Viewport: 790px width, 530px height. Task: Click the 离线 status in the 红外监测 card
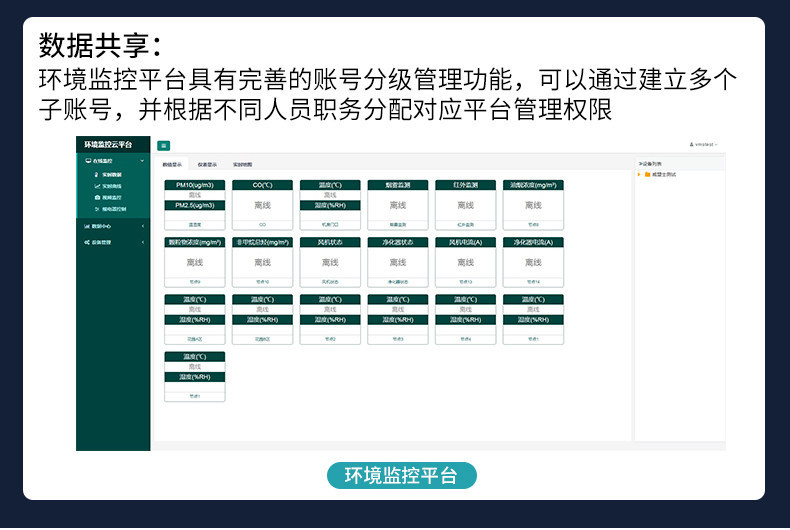click(465, 206)
